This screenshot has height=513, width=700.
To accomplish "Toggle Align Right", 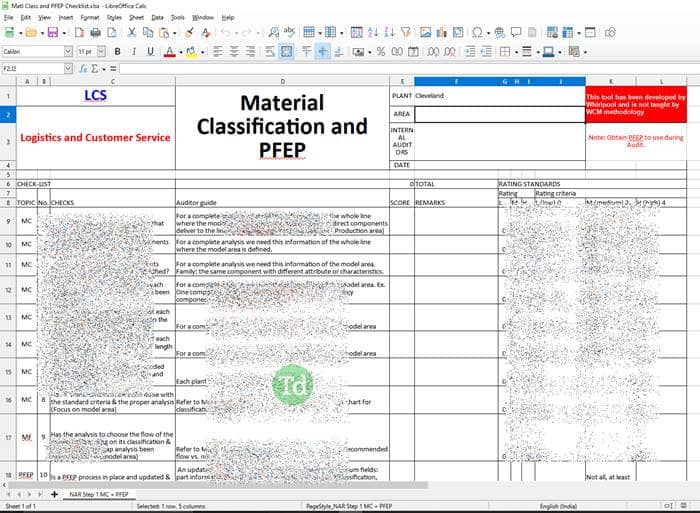I will 250,51.
